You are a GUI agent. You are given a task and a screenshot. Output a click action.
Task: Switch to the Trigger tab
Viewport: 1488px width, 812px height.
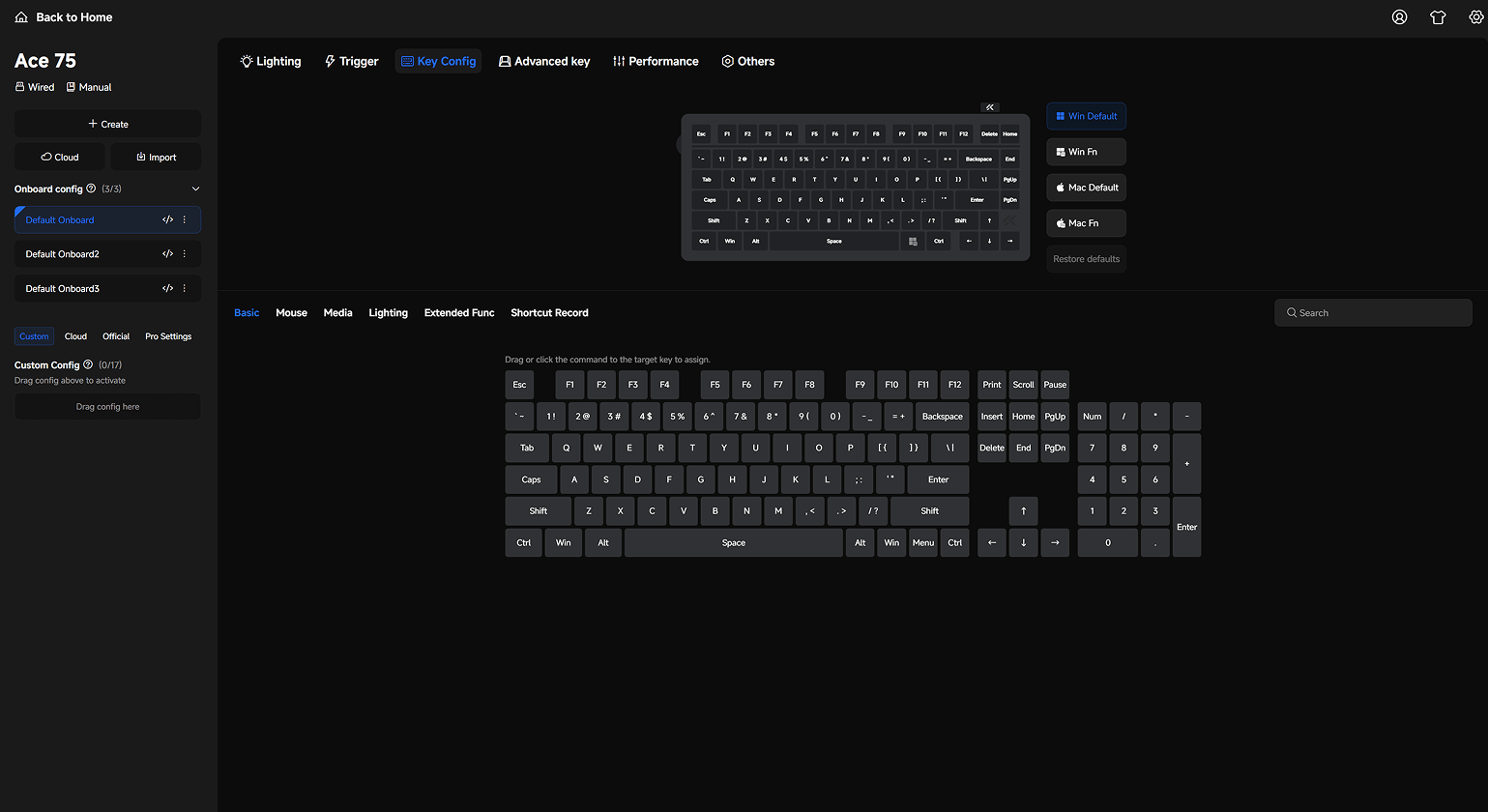tap(351, 61)
